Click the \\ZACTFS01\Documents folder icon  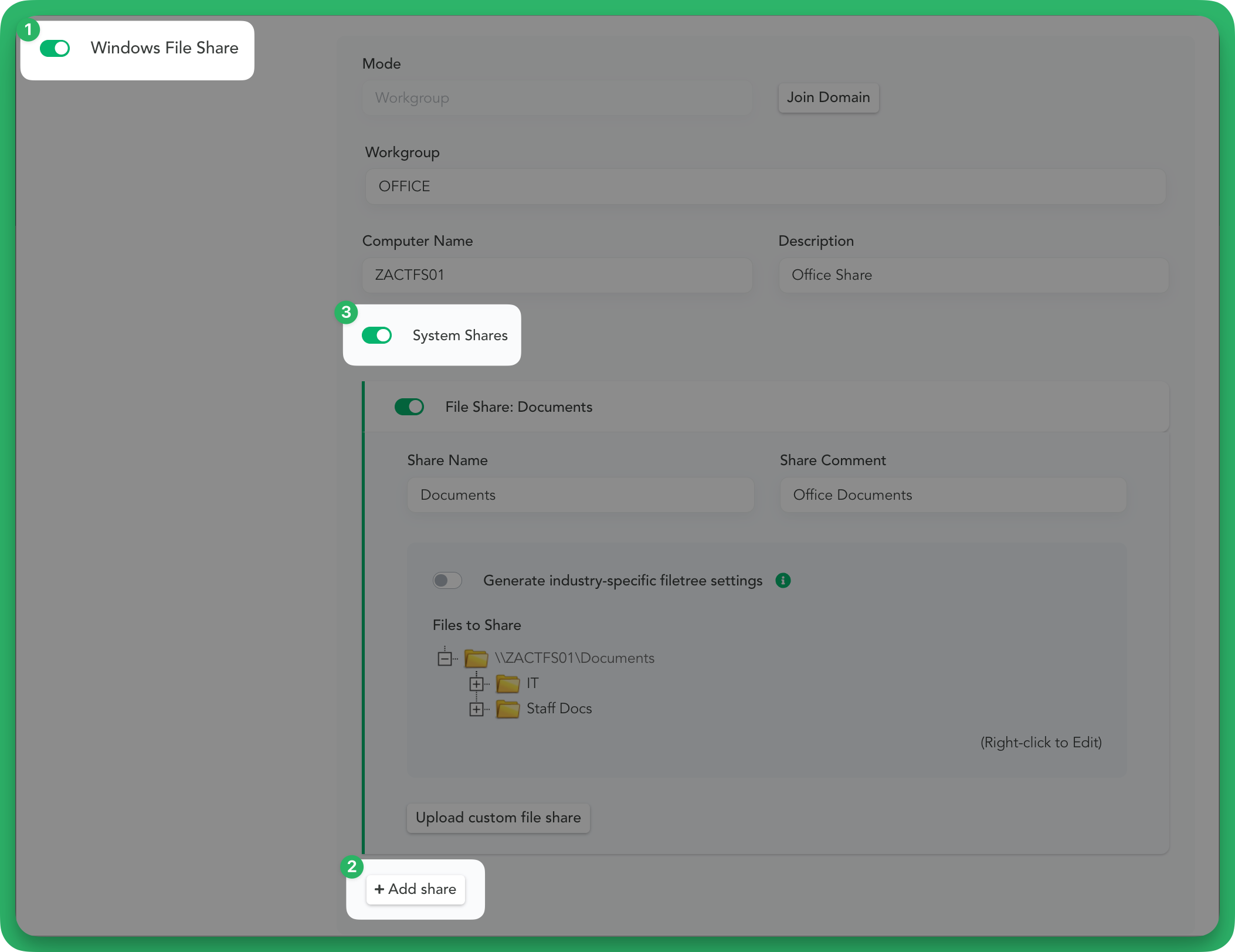(x=476, y=658)
